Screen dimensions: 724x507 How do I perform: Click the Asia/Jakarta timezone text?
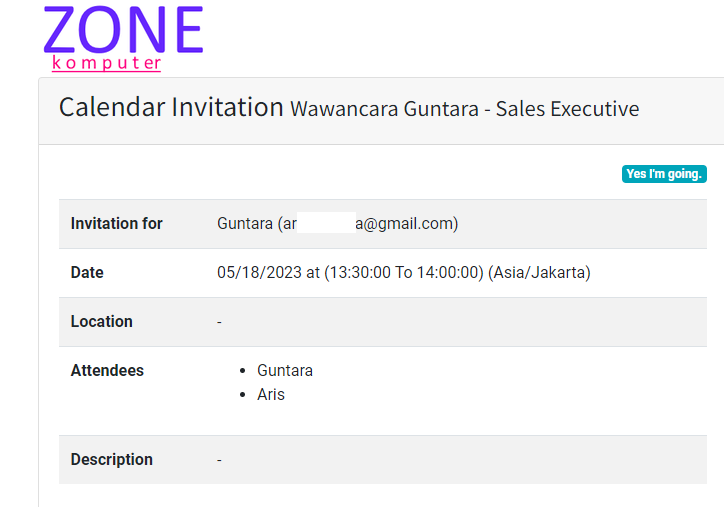click(x=539, y=272)
